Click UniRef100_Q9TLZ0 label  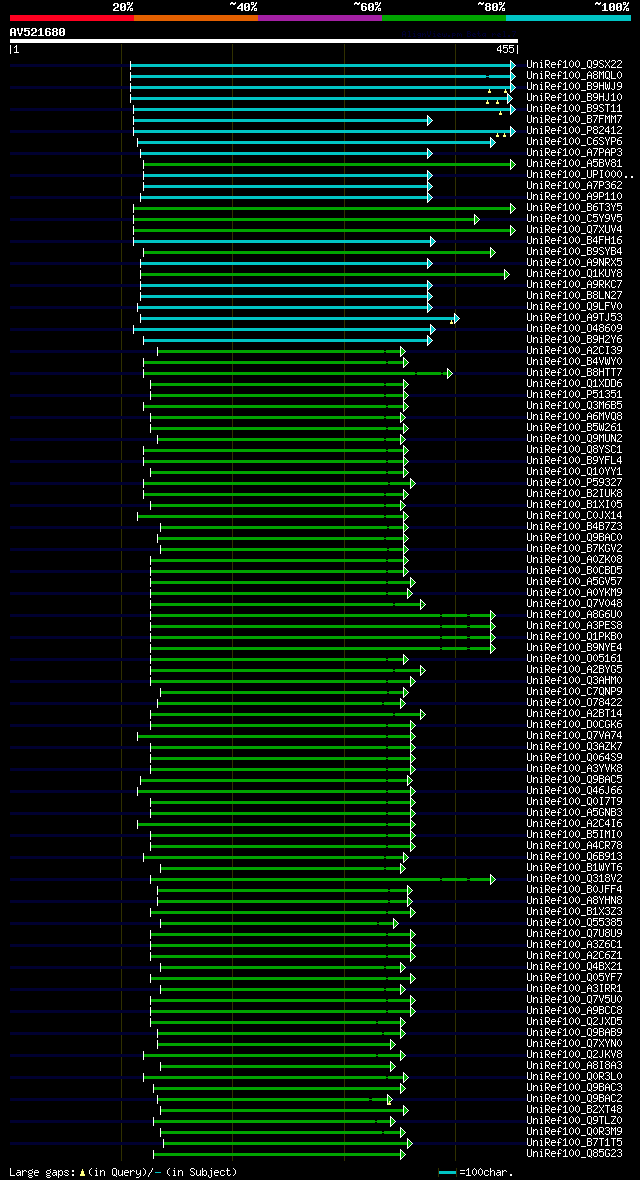(x=574, y=1121)
